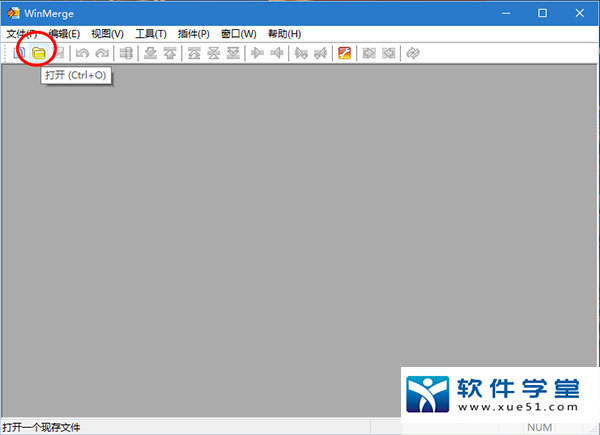Open the 视图(V) menu
This screenshot has height=435, width=600.
pos(108,34)
